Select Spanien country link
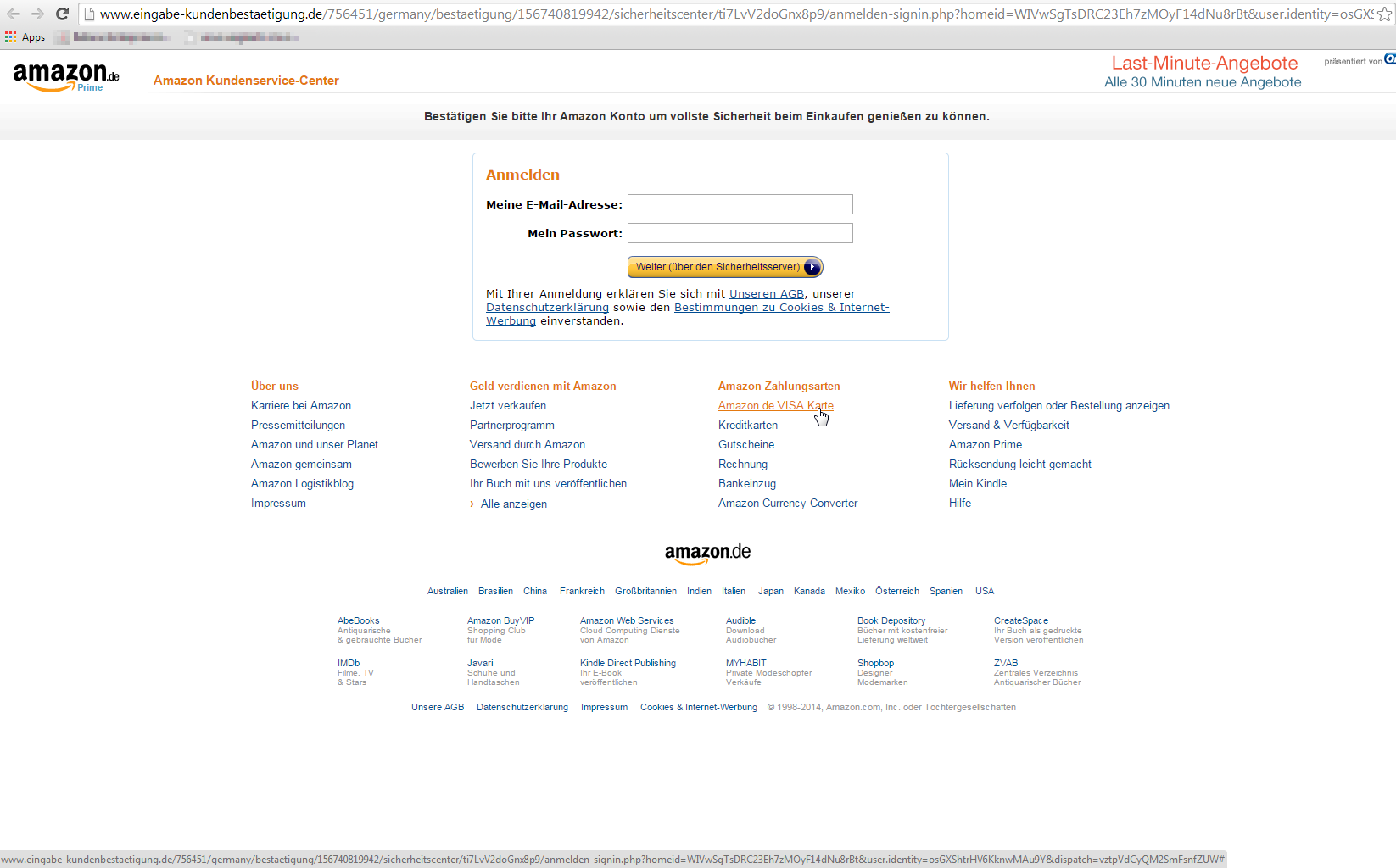Image resolution: width=1396 pixels, height=868 pixels. 946,592
